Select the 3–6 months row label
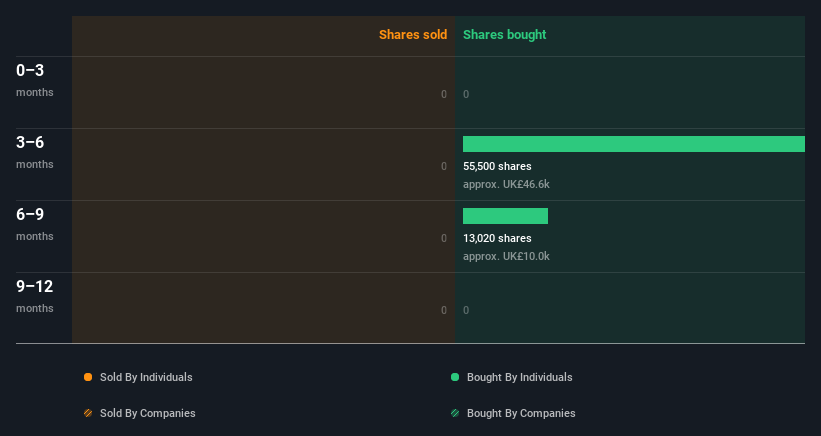This screenshot has width=821, height=436. point(35,152)
